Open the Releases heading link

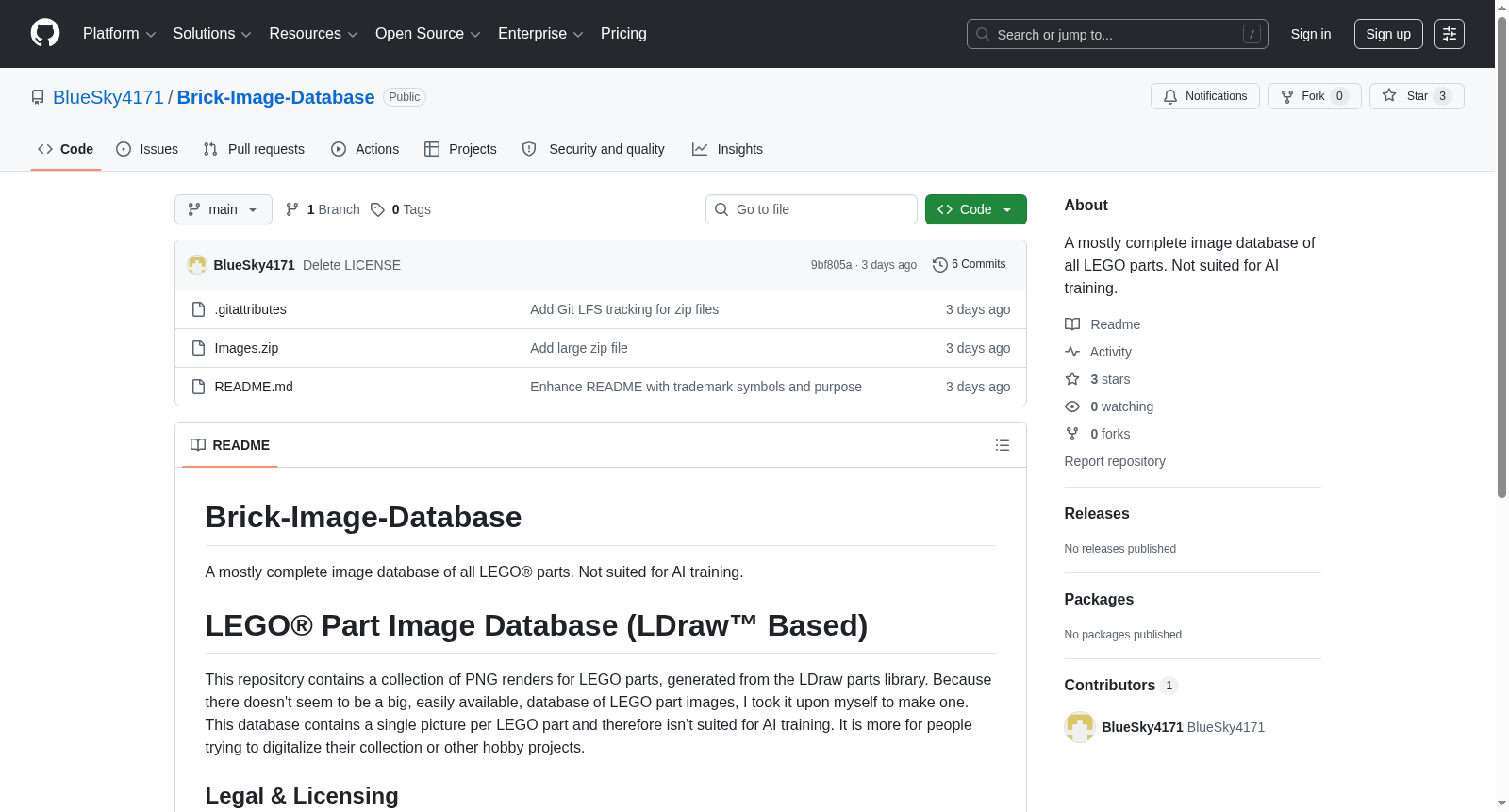point(1097,514)
